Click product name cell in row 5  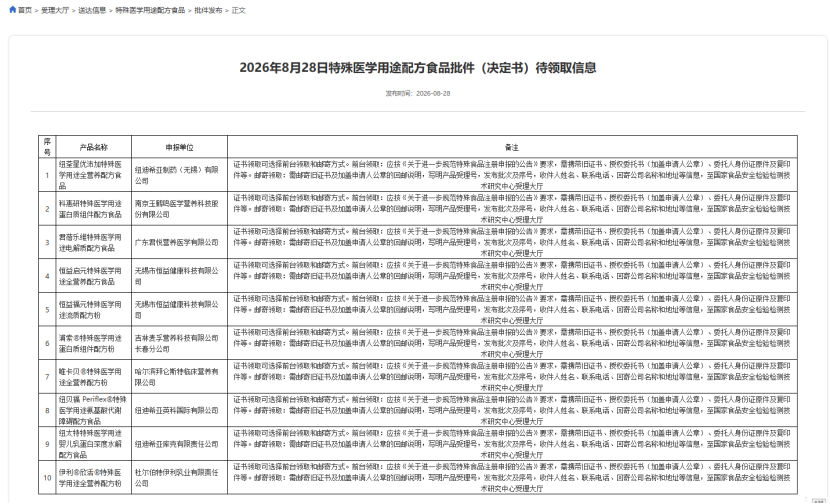[x=94, y=310]
